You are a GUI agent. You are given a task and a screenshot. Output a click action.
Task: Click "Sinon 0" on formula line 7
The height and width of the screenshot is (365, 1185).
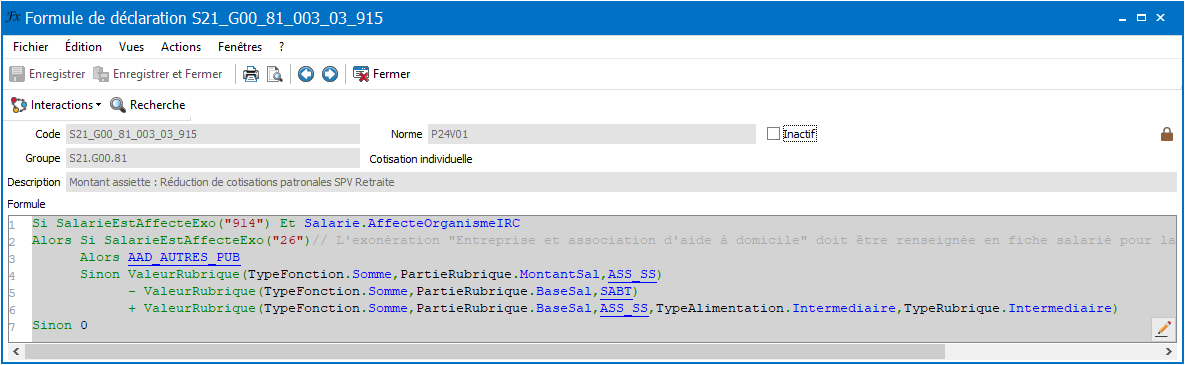(x=60, y=326)
